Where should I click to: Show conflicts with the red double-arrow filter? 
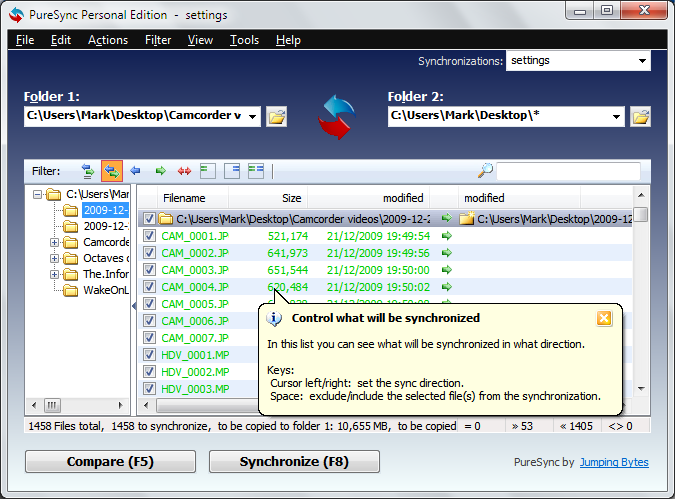click(184, 171)
